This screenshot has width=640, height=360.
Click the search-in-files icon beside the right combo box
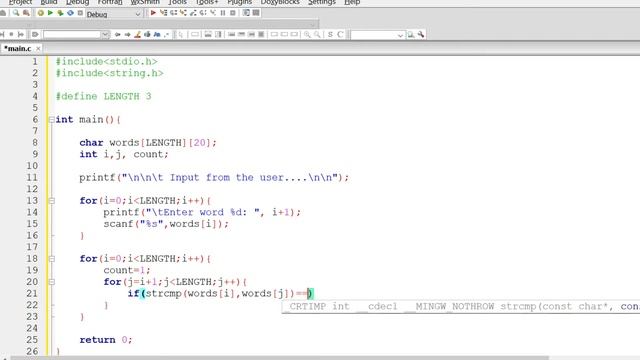coord(411,35)
